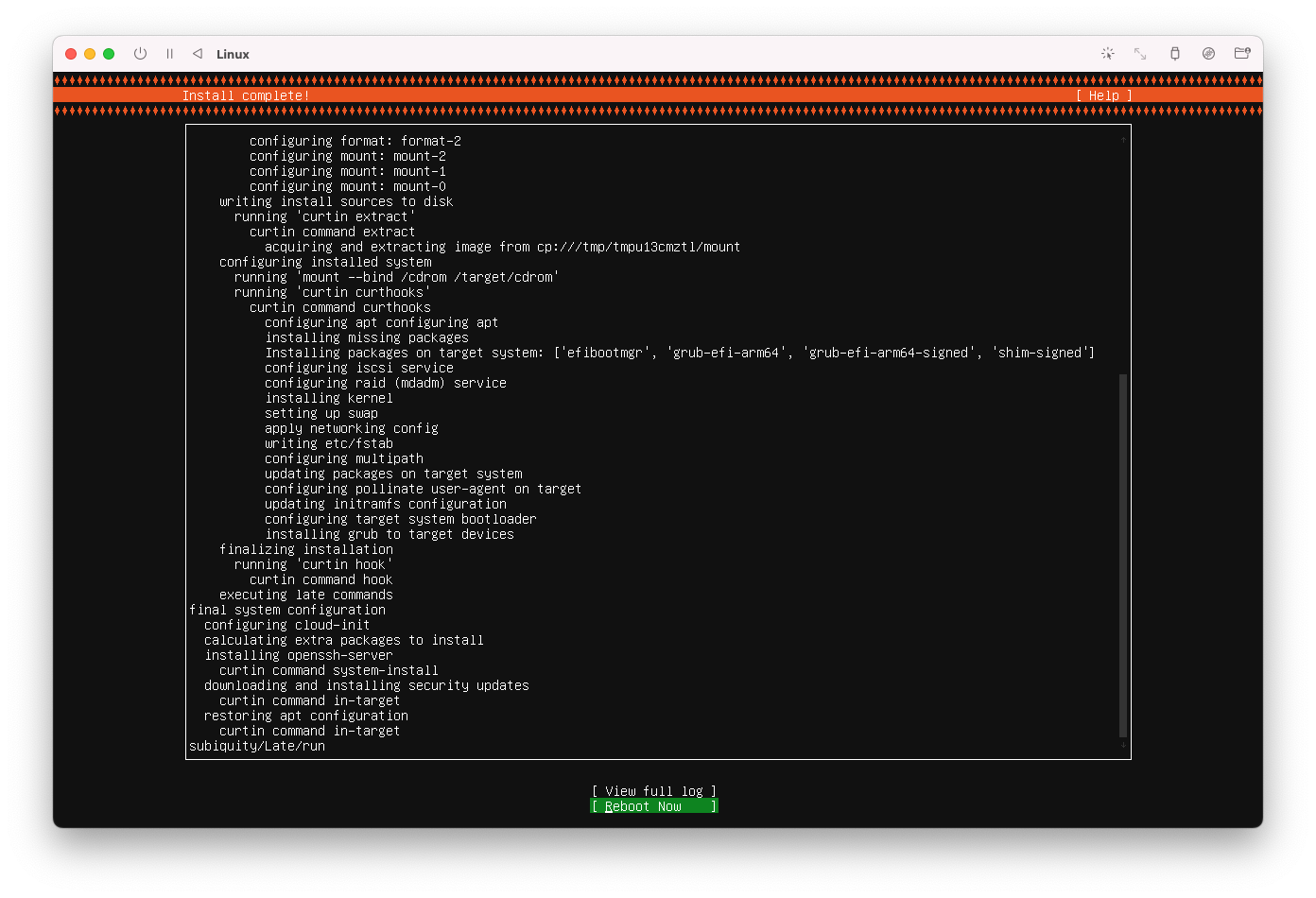Screen dimensions: 1316x898
Task: Pause the virtual machine
Action: 170,54
